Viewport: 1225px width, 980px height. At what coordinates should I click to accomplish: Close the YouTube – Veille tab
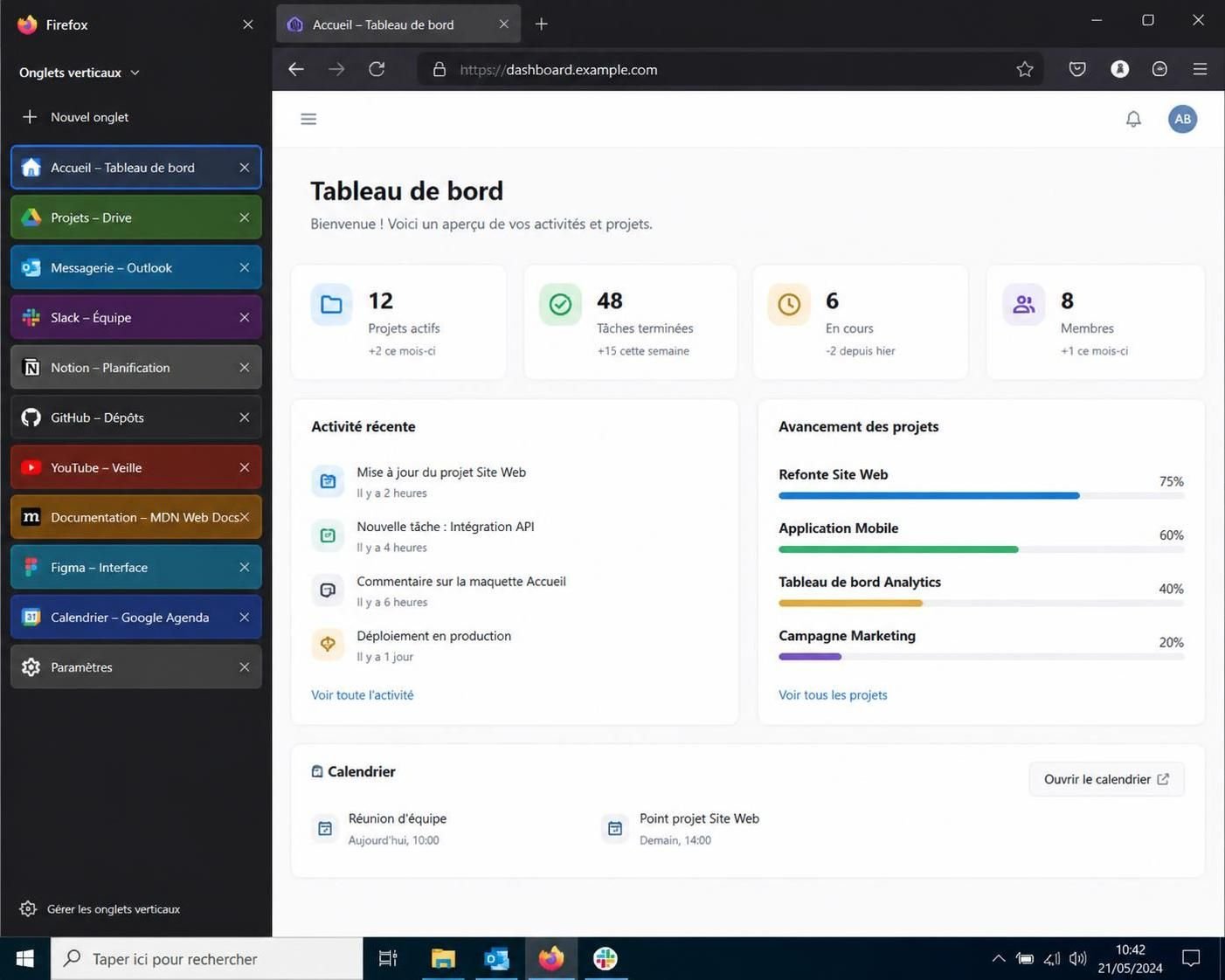[x=245, y=467]
